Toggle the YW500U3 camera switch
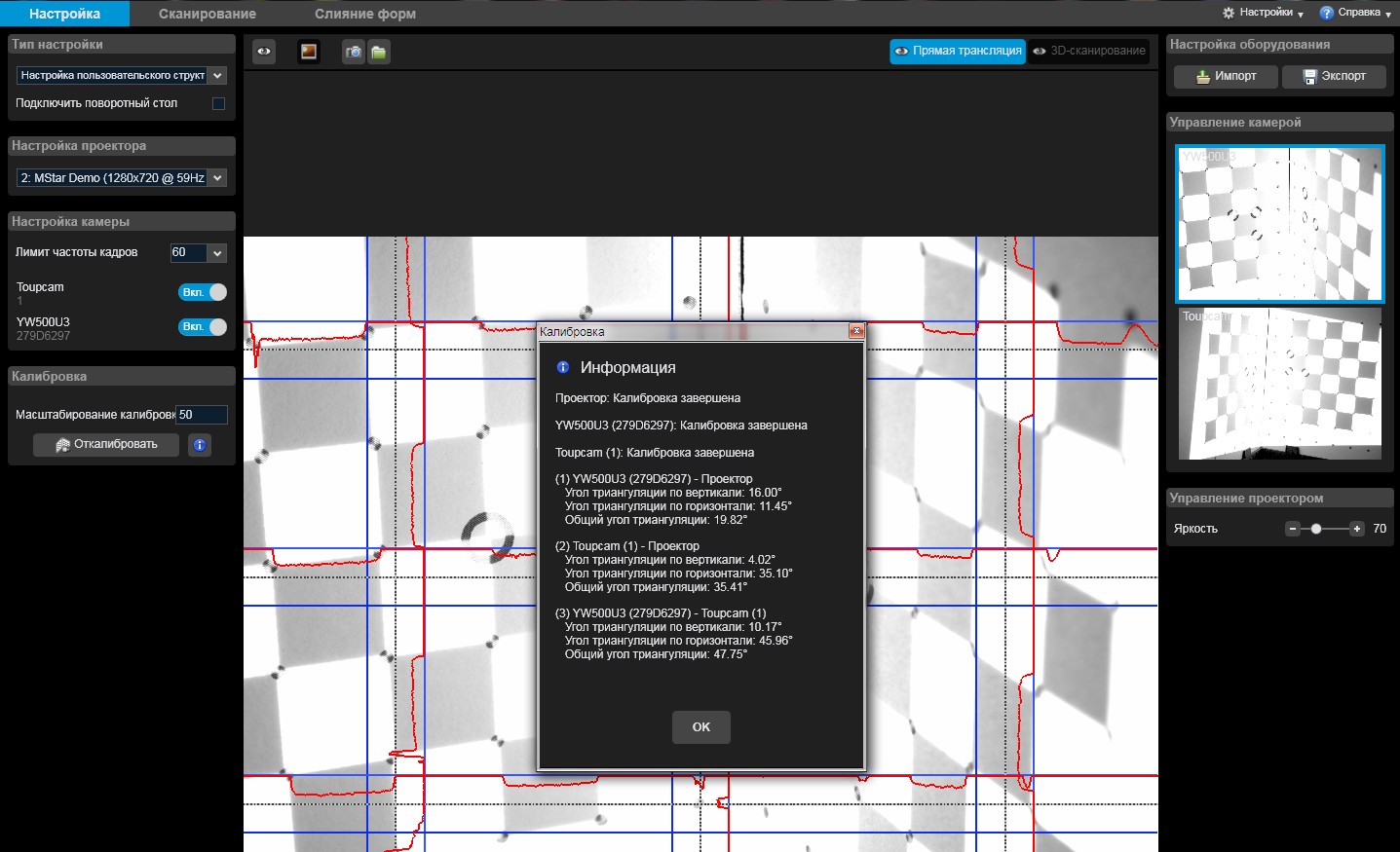Image resolution: width=1400 pixels, height=852 pixels. click(203, 327)
